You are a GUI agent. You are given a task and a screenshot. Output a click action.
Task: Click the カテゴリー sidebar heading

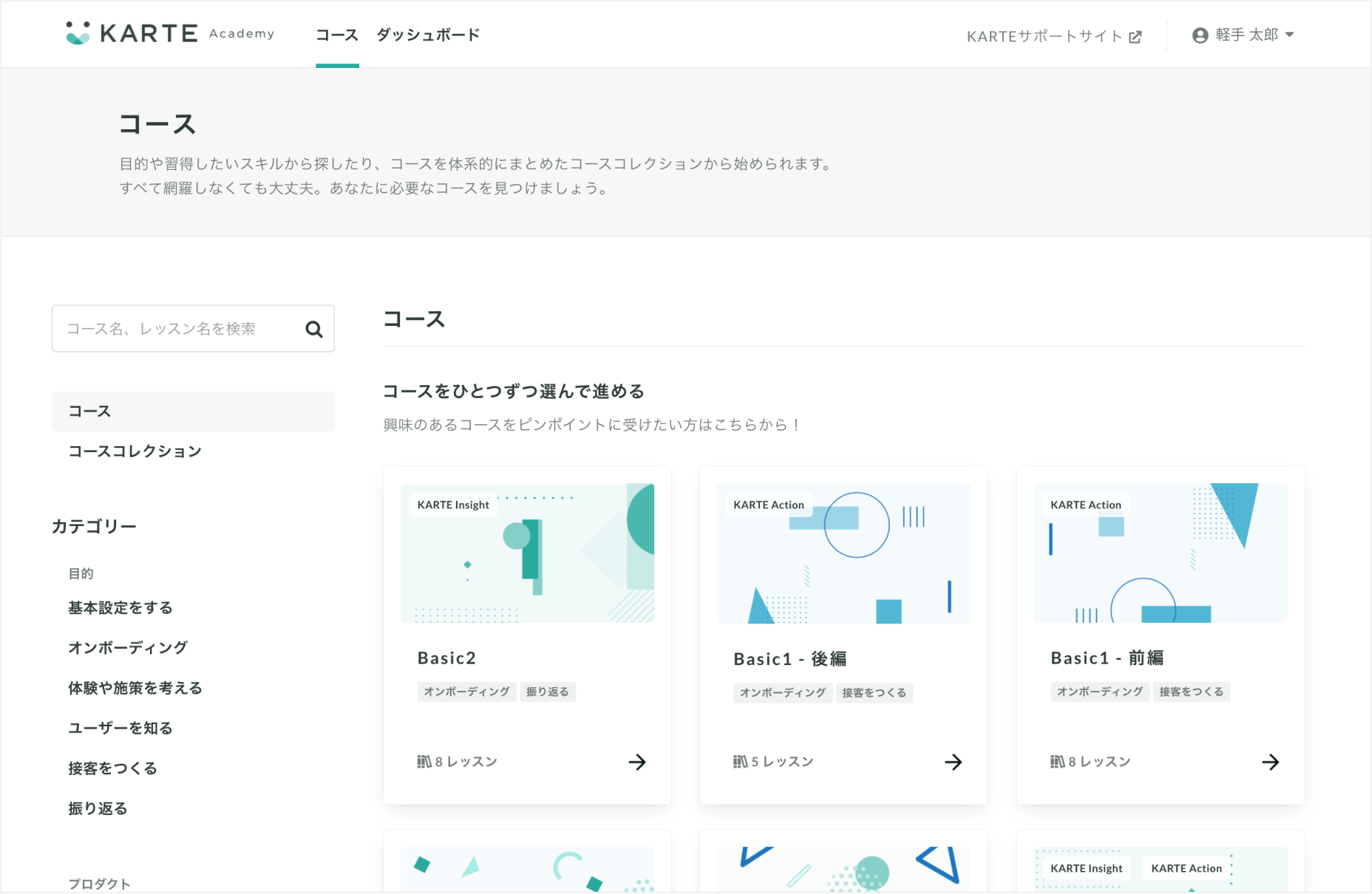pos(94,527)
